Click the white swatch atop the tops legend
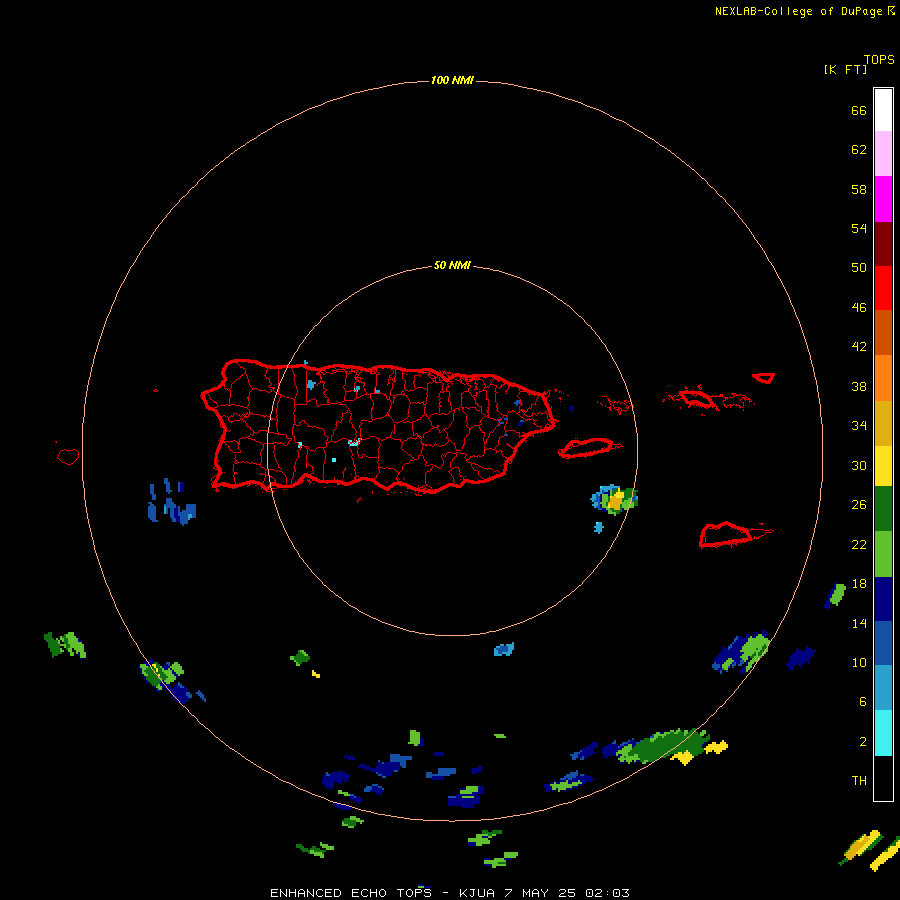The width and height of the screenshot is (900, 900). pos(883,110)
